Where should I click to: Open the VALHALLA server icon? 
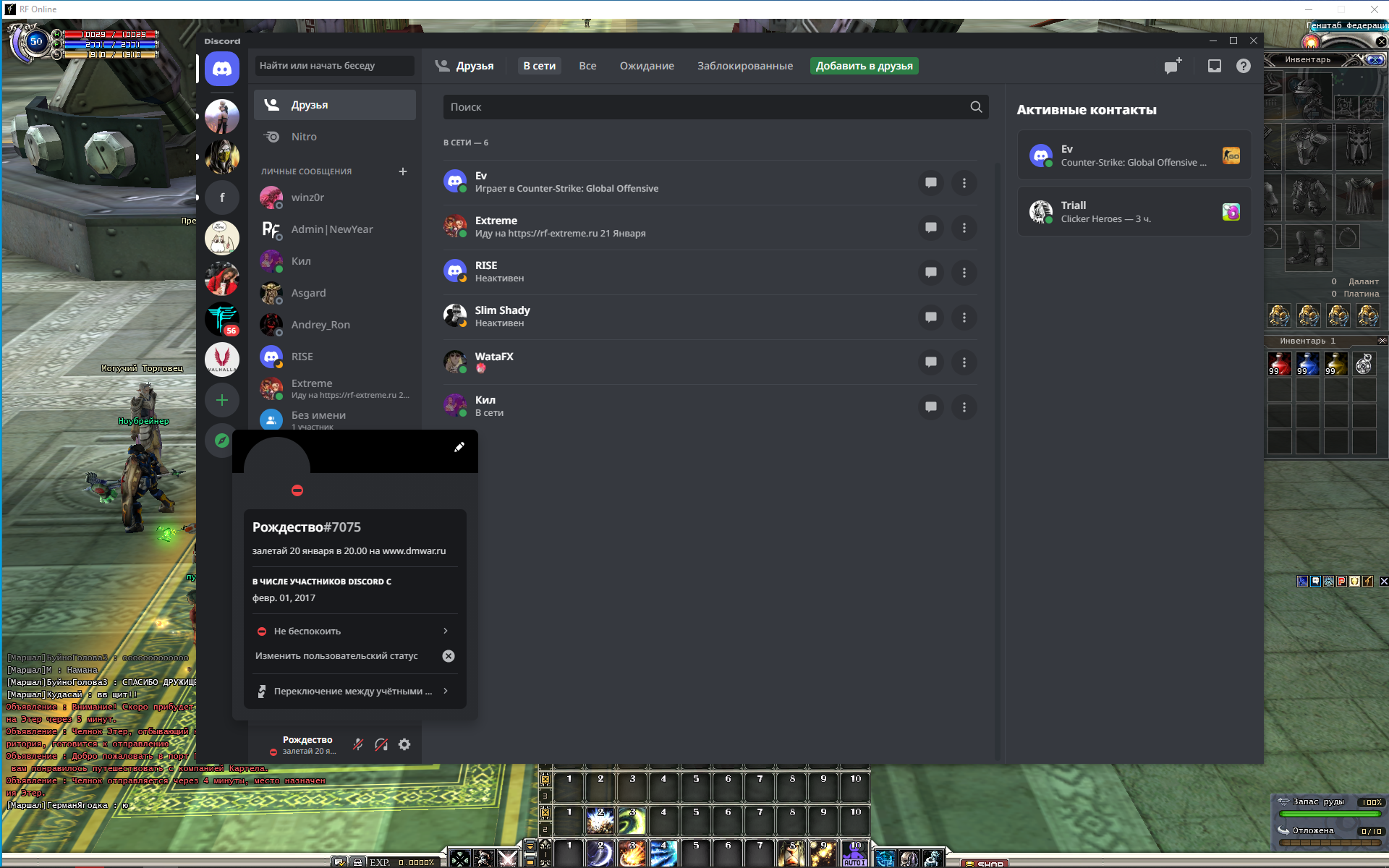tap(222, 359)
